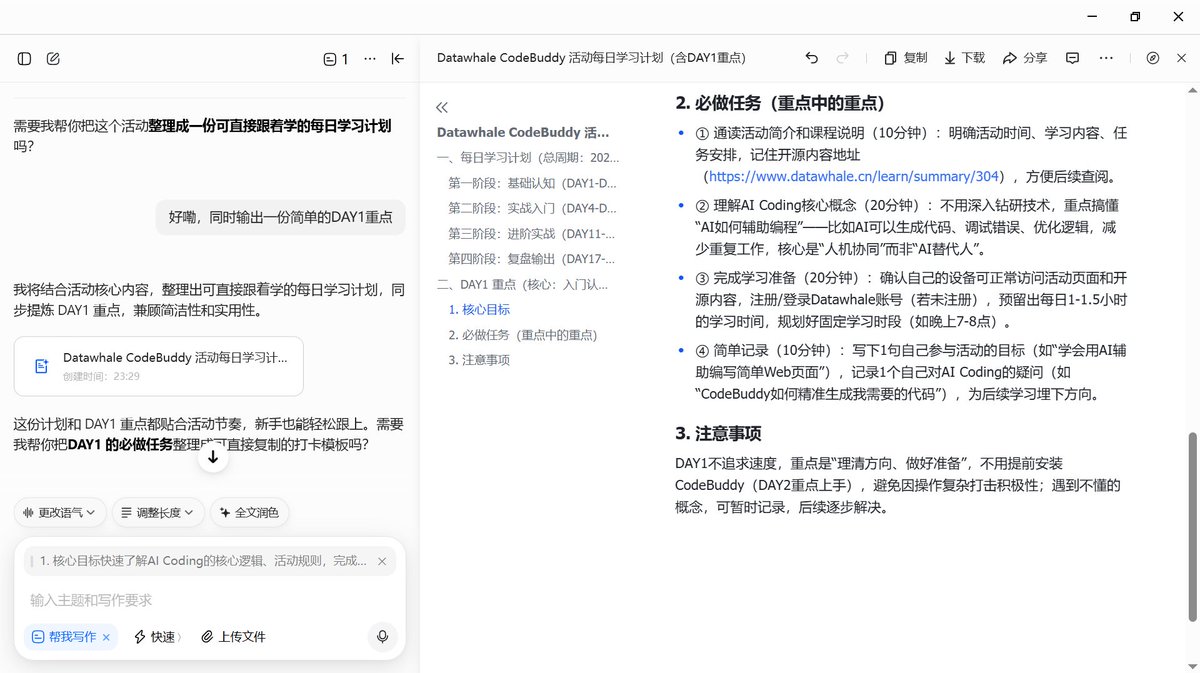Click the document file icon on the card

pyautogui.click(x=42, y=366)
